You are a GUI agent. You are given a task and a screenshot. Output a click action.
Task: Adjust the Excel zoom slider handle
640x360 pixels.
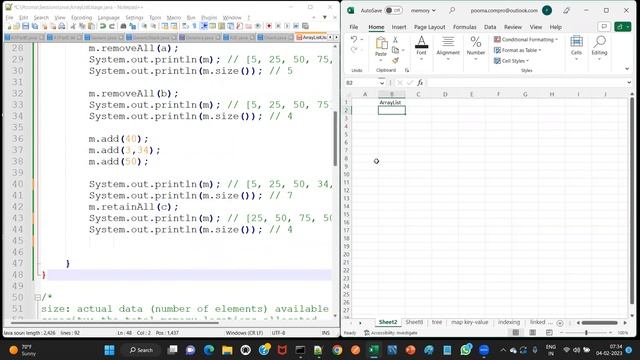coord(587,333)
